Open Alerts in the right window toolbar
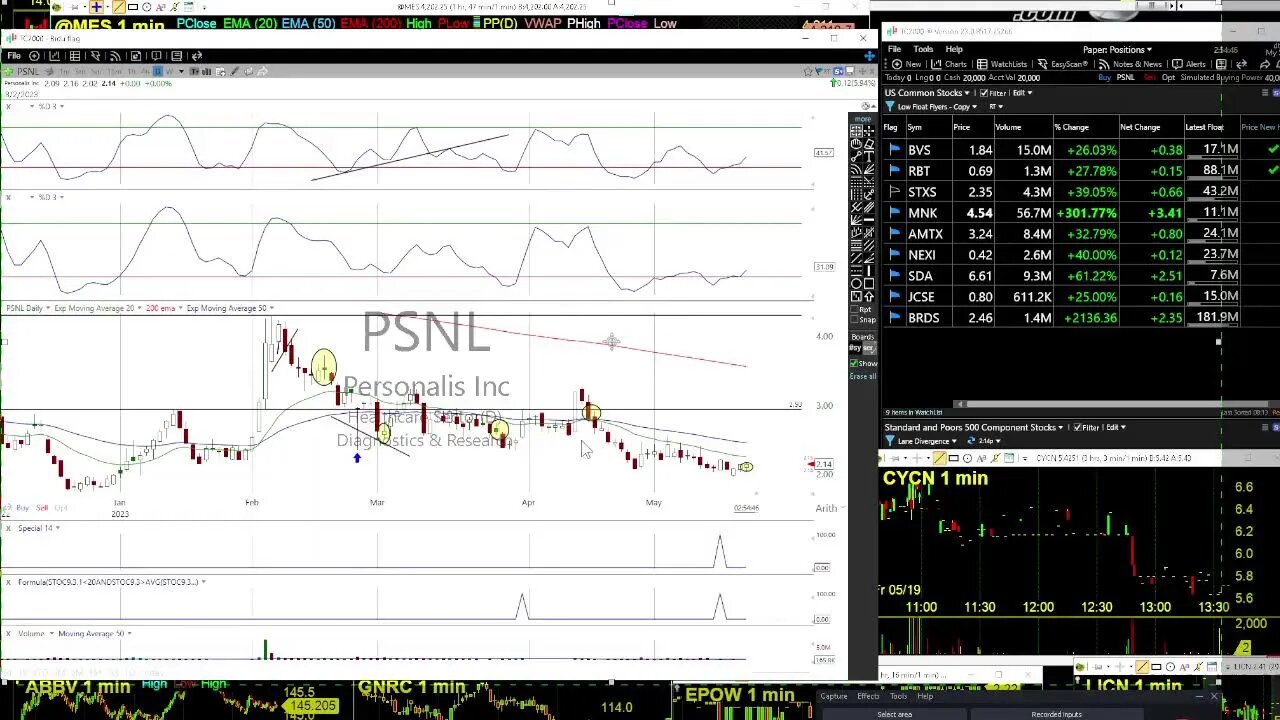Image resolution: width=1280 pixels, height=720 pixels. 1188,64
